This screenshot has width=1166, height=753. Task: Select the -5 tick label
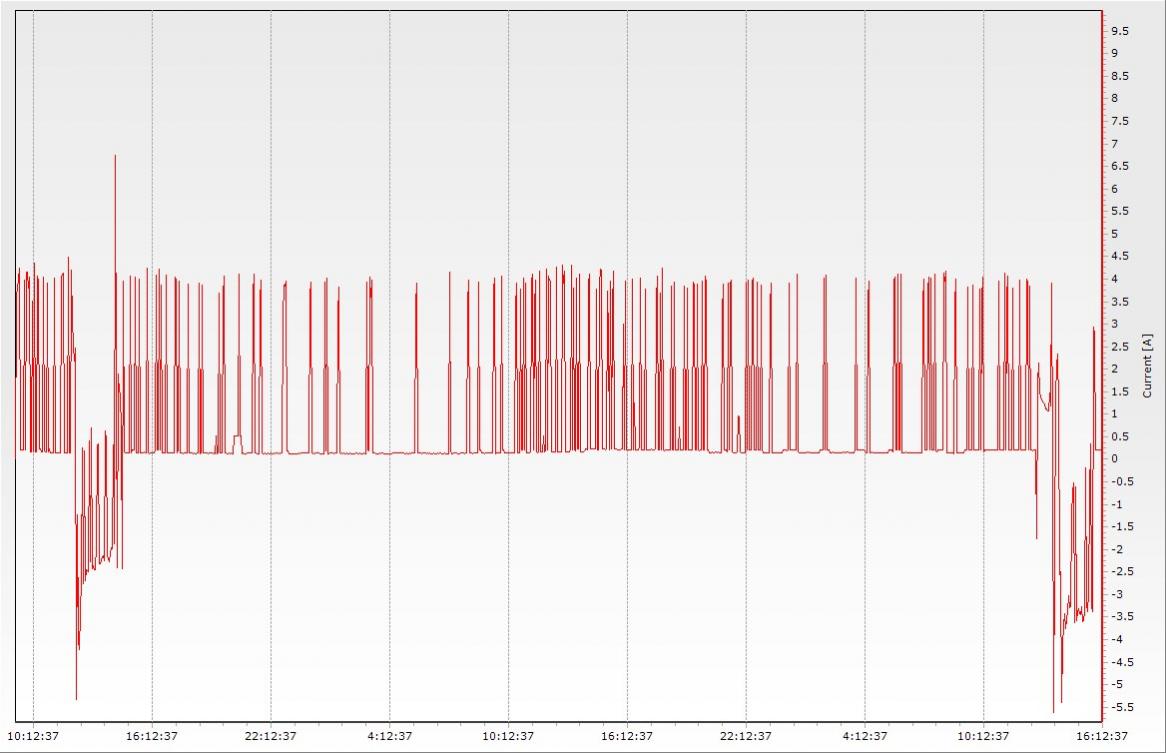click(x=1117, y=685)
